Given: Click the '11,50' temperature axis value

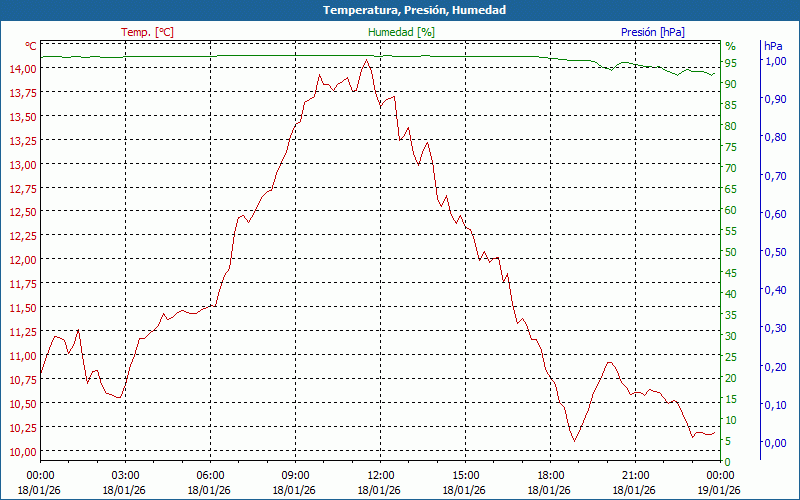Looking at the screenshot, I should point(23,308).
